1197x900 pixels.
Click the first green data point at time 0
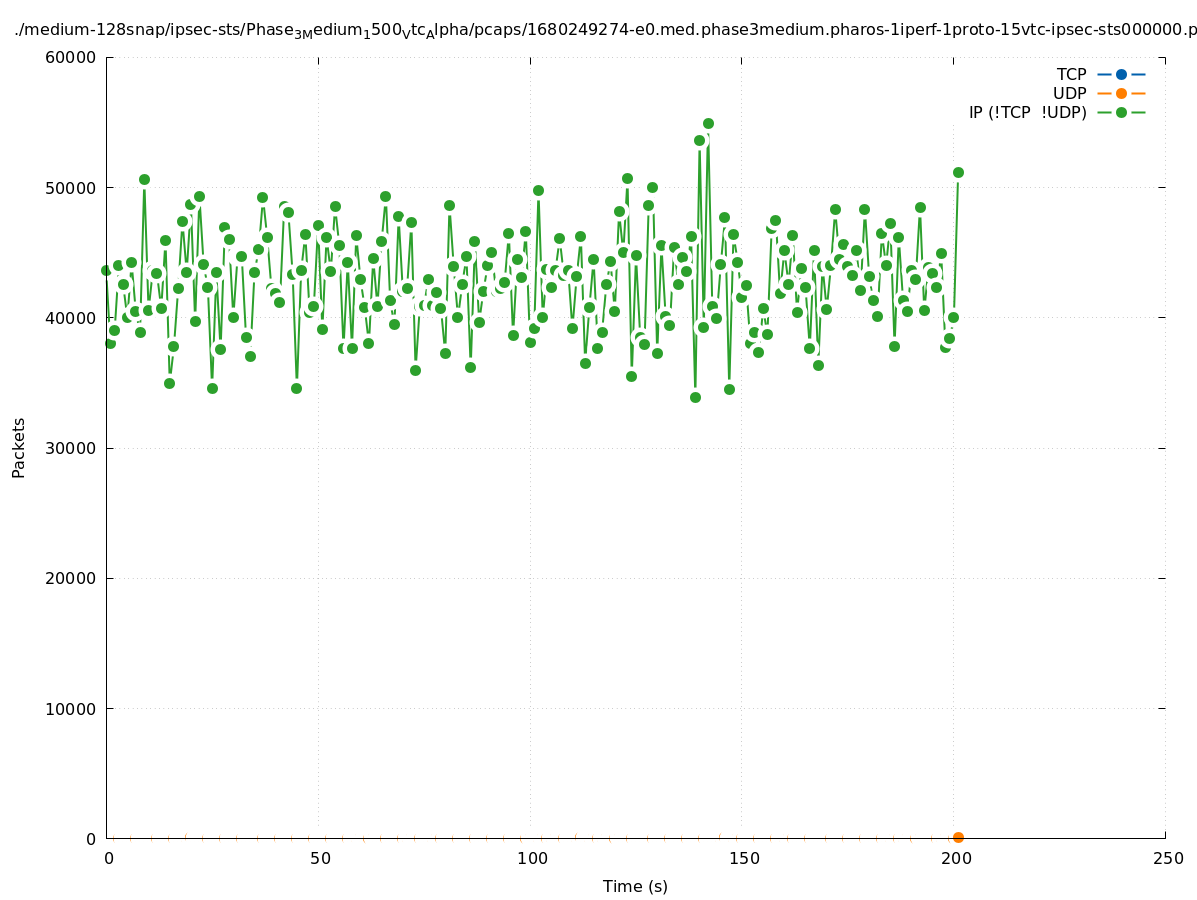coord(106,270)
